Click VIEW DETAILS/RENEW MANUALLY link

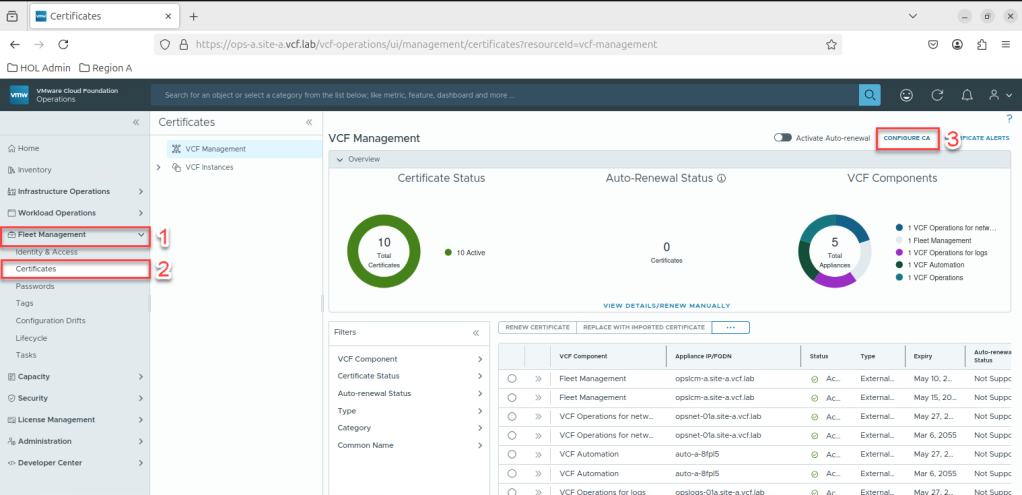pos(667,305)
